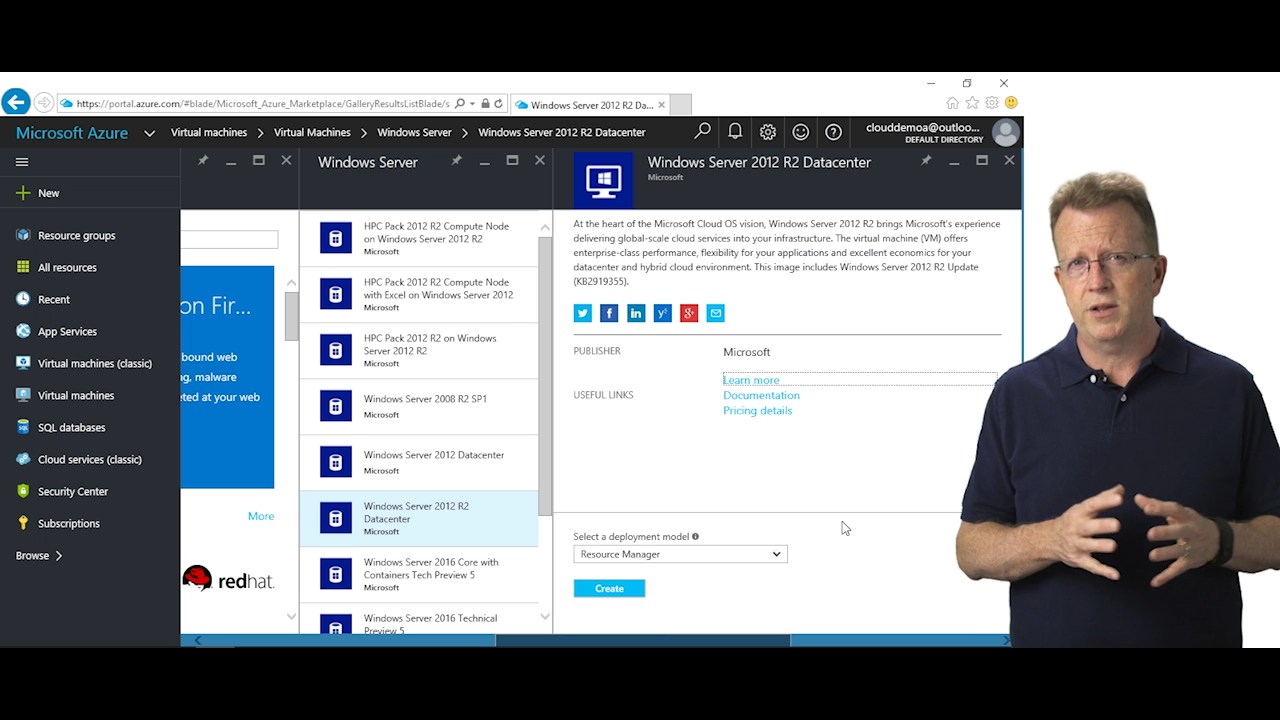Click Windows Server 2012 R2 Datacenter breadcrumb
This screenshot has width=1280, height=720.
[562, 132]
